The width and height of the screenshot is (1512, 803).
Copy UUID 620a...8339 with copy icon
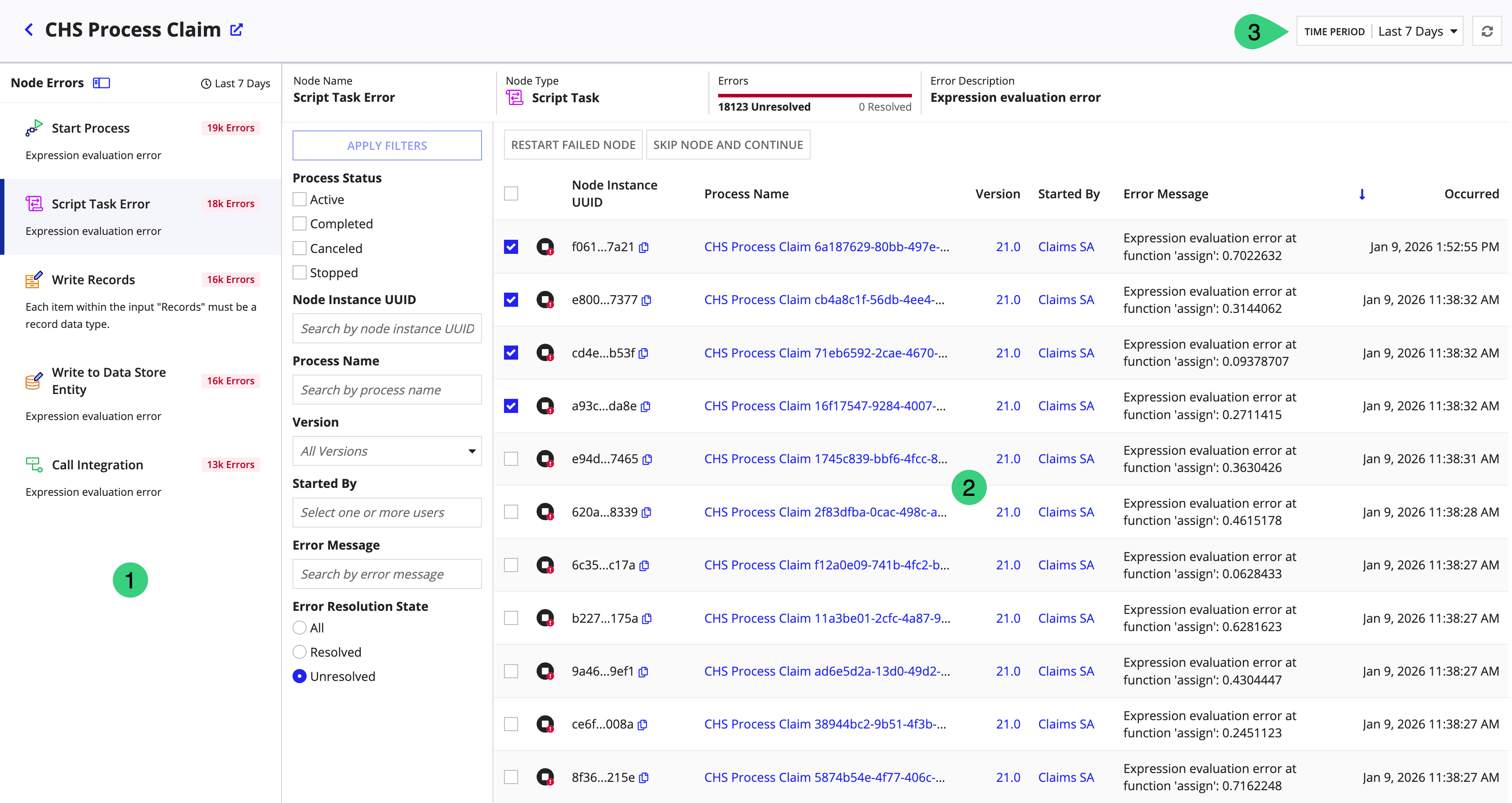(x=646, y=513)
